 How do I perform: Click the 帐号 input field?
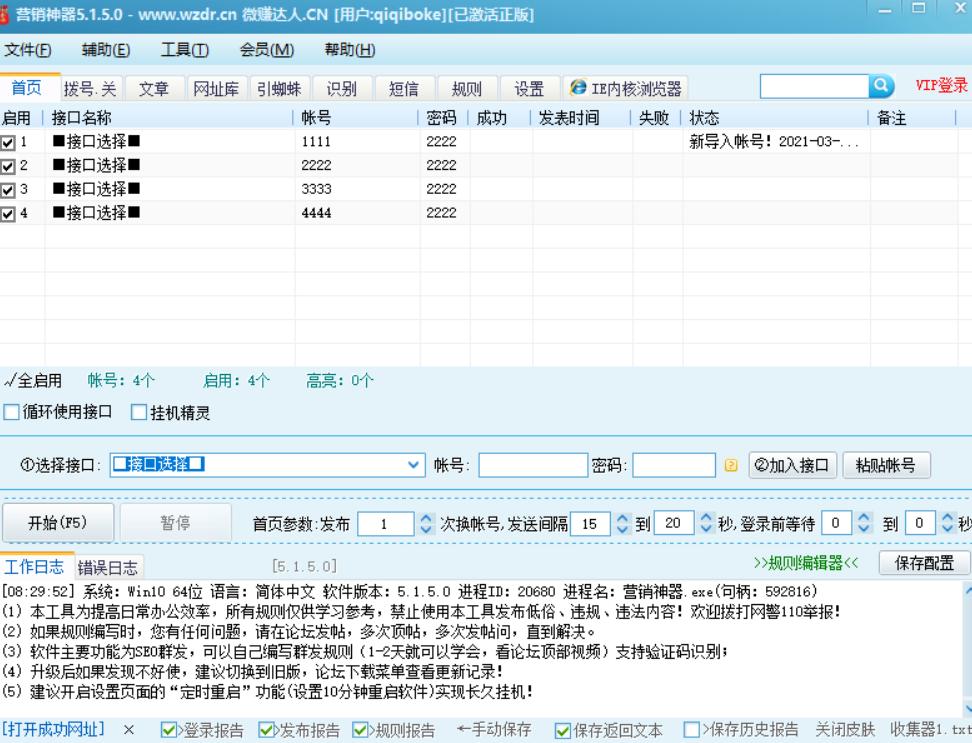click(532, 465)
